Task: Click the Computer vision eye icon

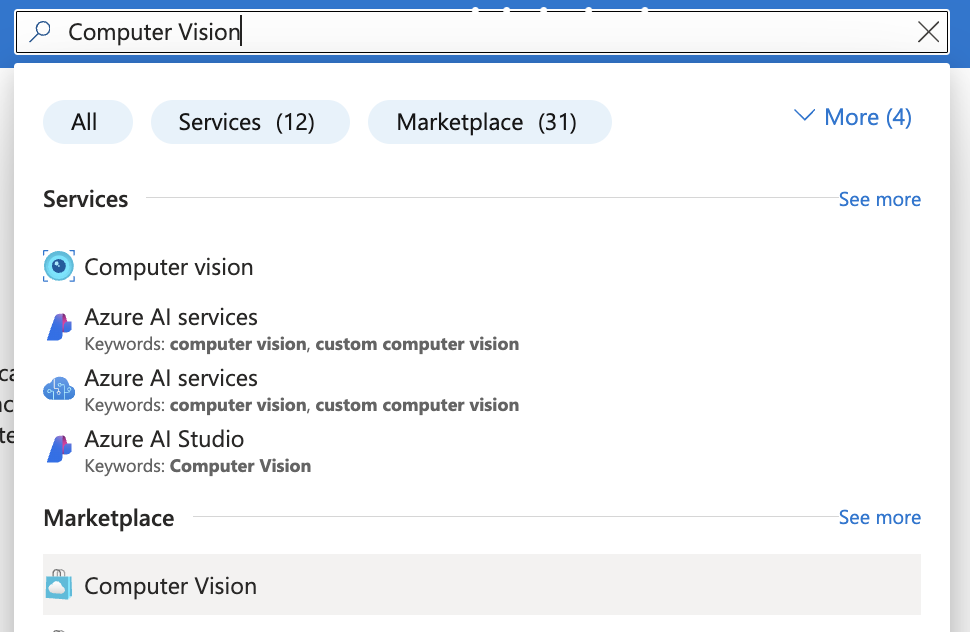Action: tap(59, 267)
